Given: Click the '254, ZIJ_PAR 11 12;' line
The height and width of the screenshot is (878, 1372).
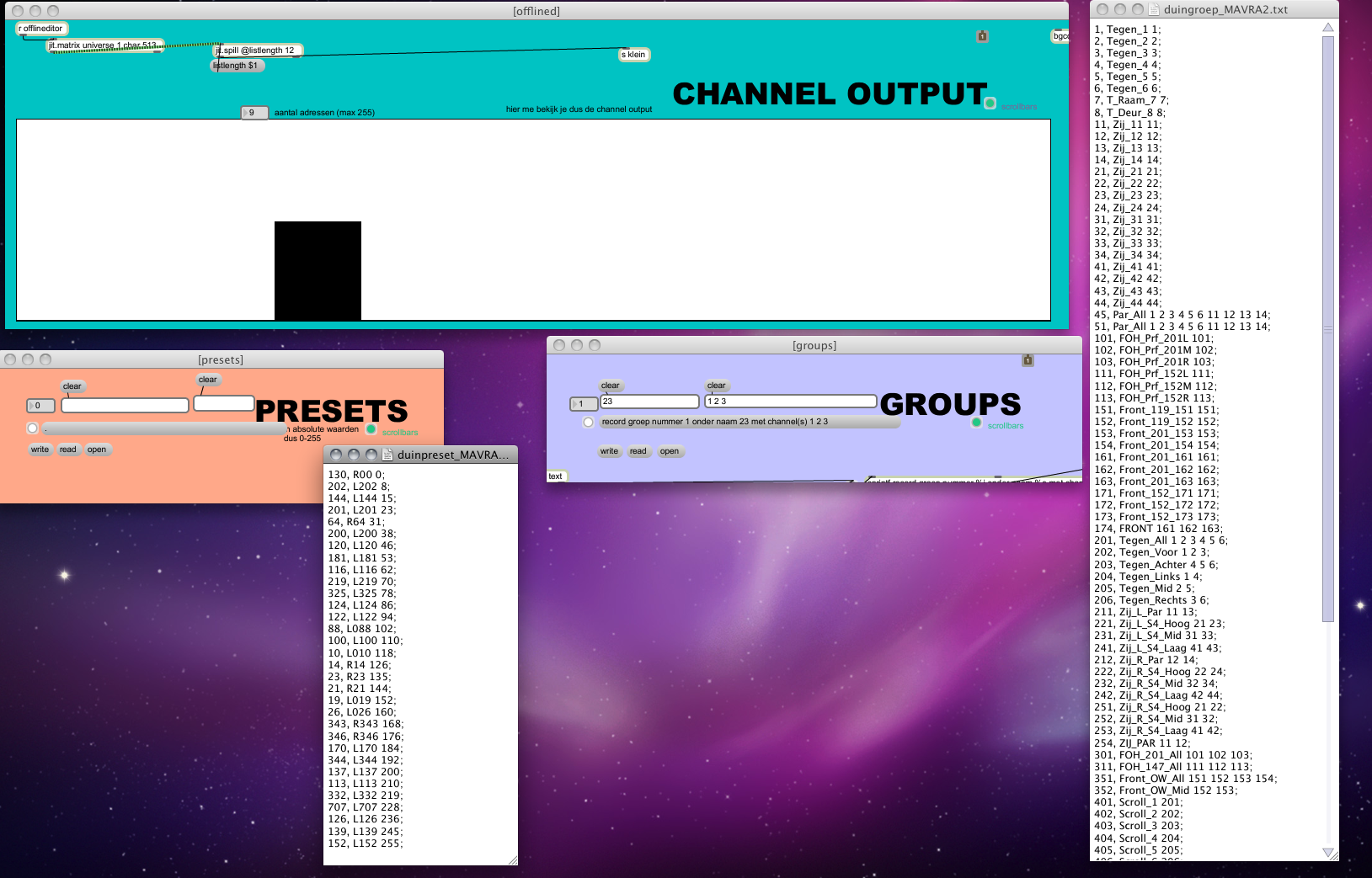Looking at the screenshot, I should [x=1142, y=743].
